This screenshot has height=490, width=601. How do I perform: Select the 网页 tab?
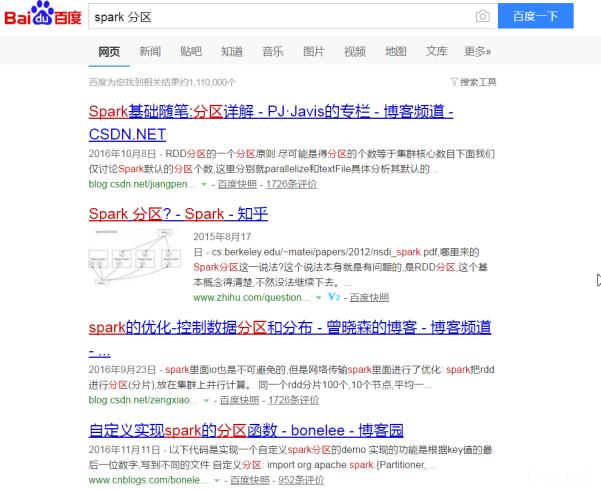point(109,51)
